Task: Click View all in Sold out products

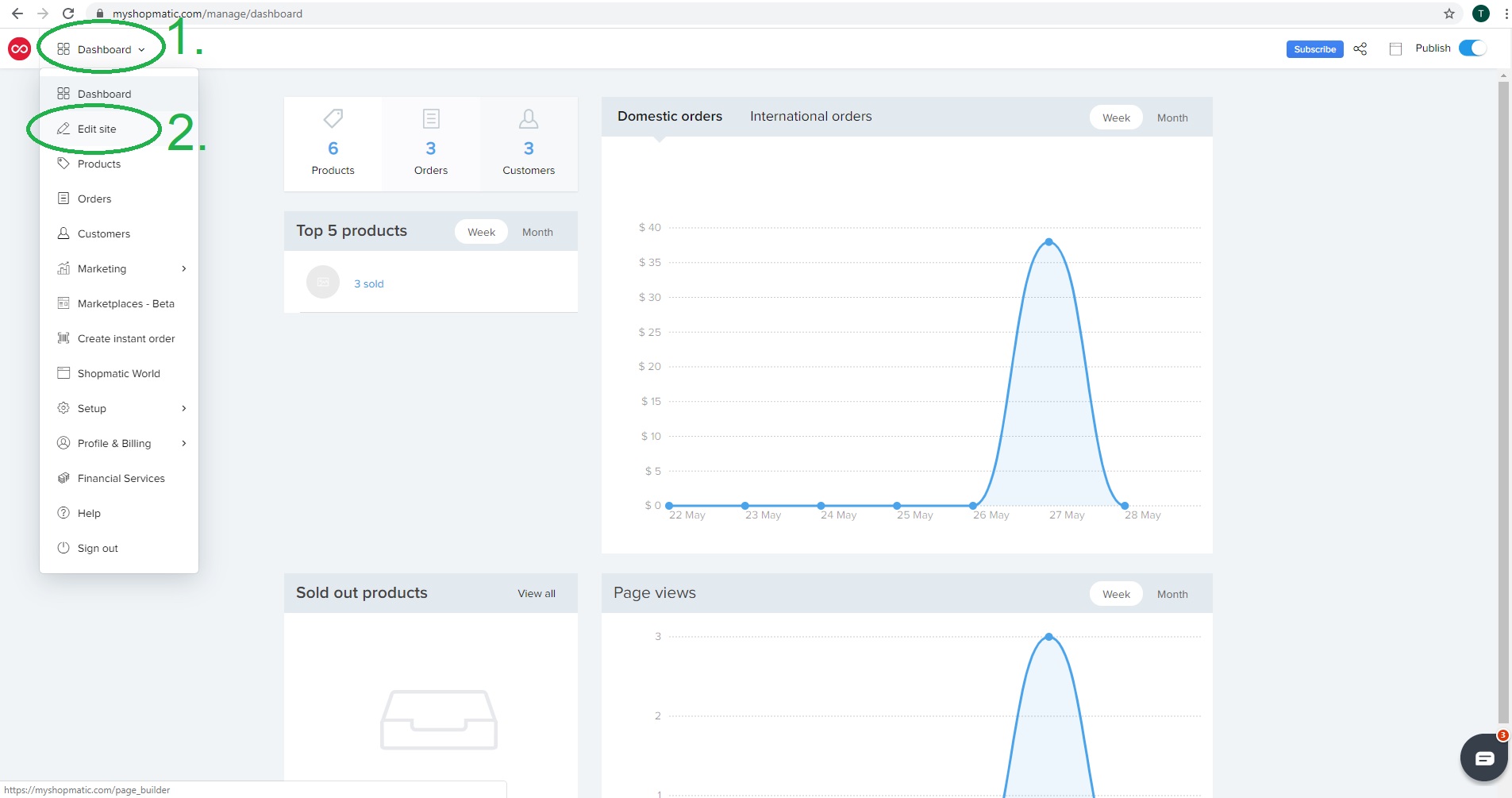Action: pos(537,593)
